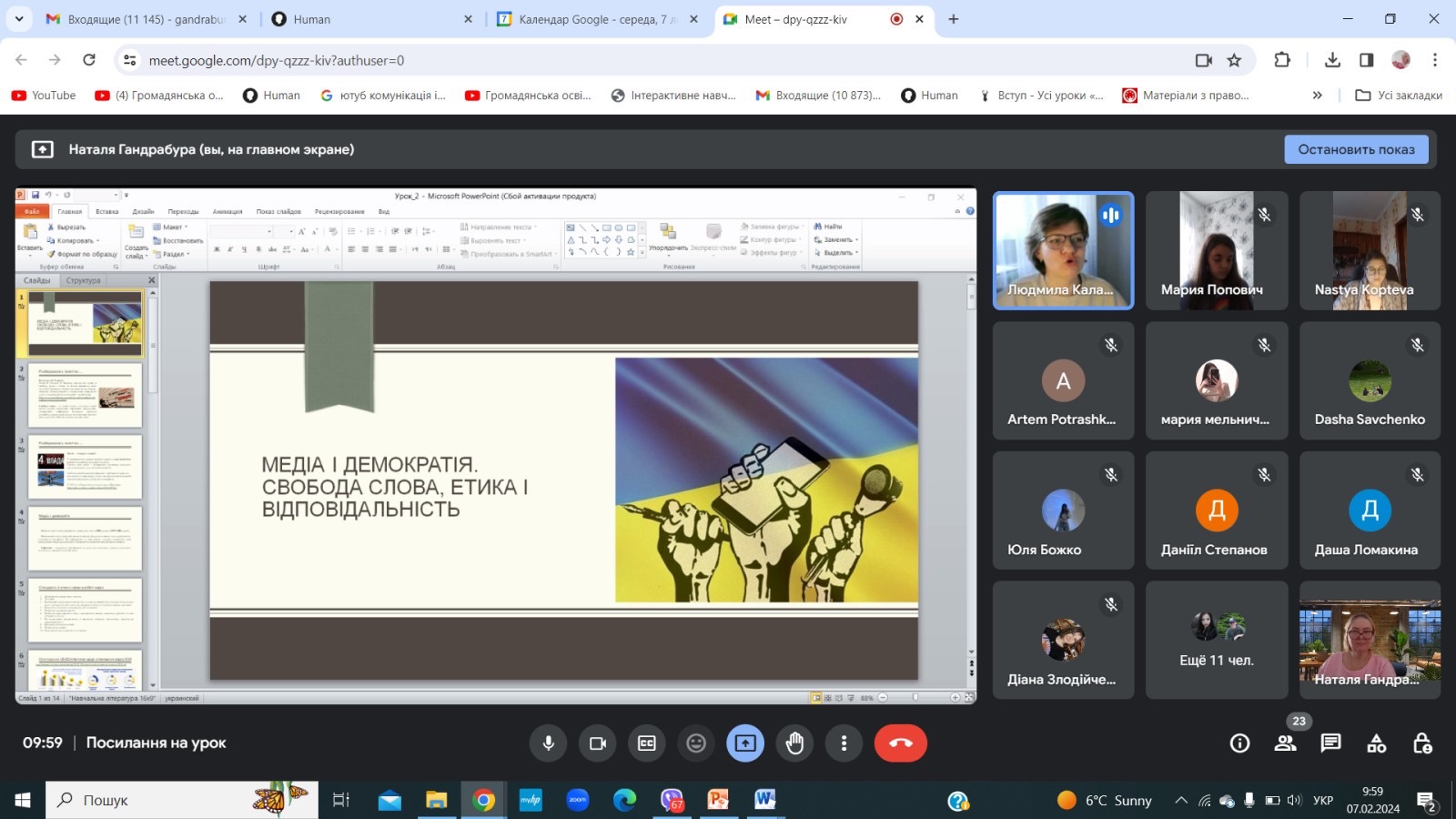Expand the Заменить dropdown
This screenshot has width=1456, height=819.
click(836, 239)
